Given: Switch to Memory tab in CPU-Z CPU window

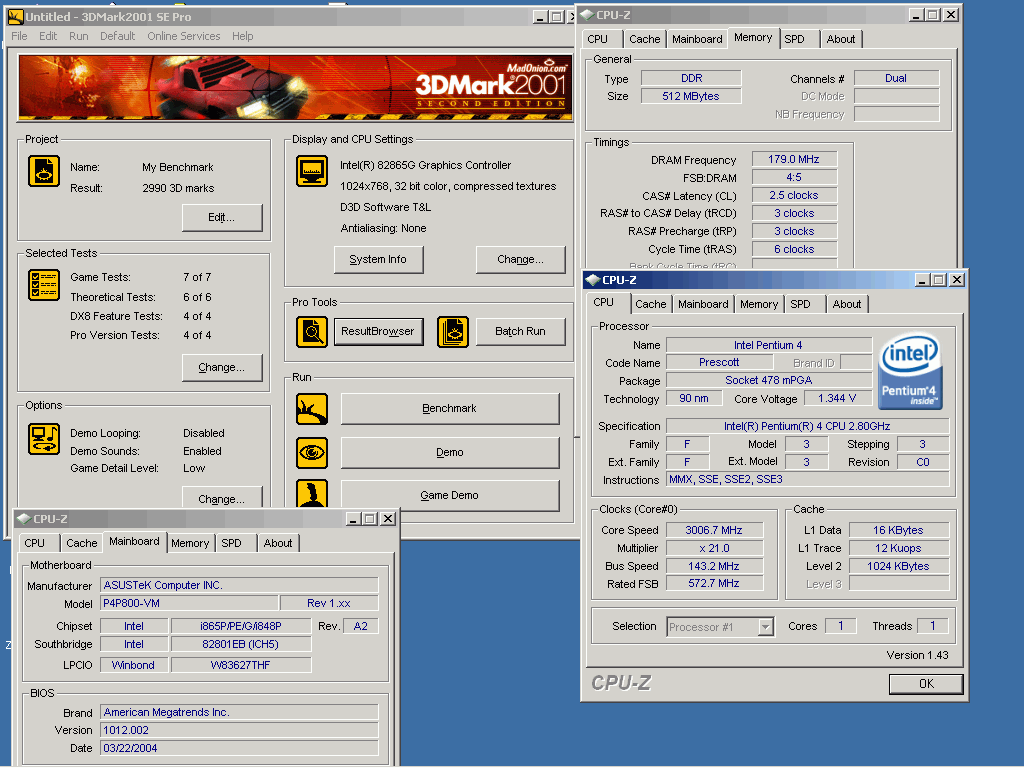Looking at the screenshot, I should click(759, 304).
